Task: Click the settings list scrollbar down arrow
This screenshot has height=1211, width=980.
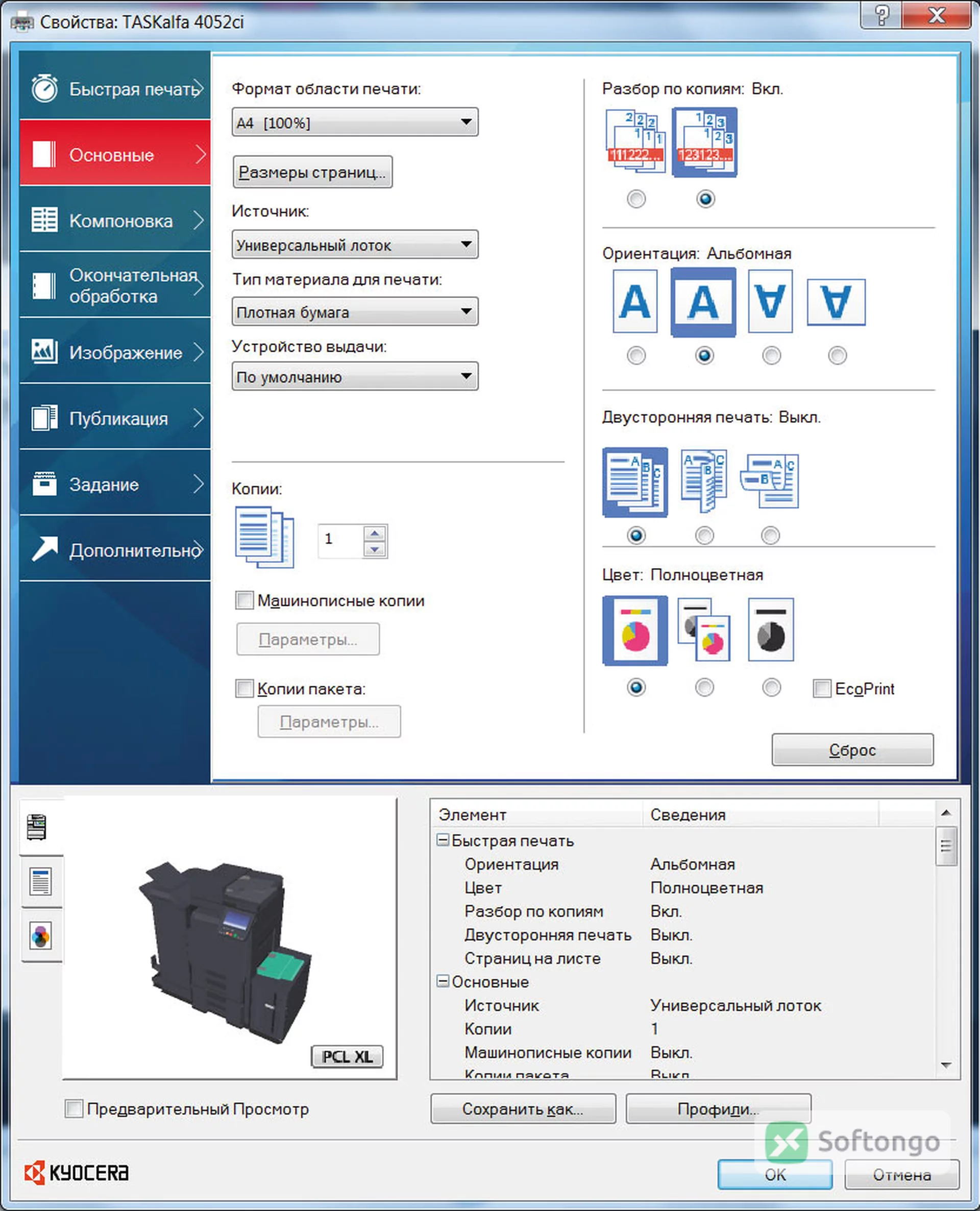Action: pos(946,1065)
